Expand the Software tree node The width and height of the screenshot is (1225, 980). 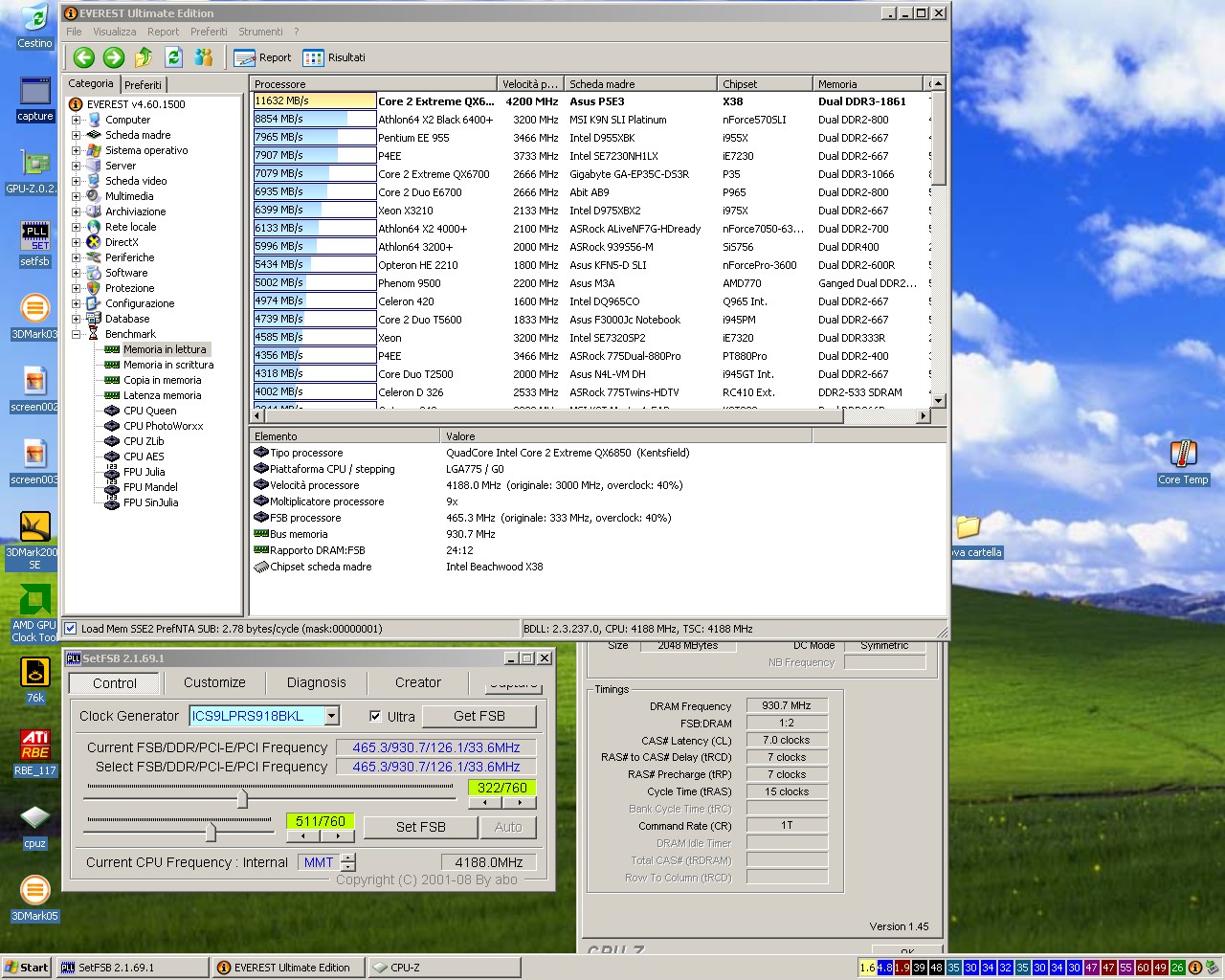click(76, 273)
